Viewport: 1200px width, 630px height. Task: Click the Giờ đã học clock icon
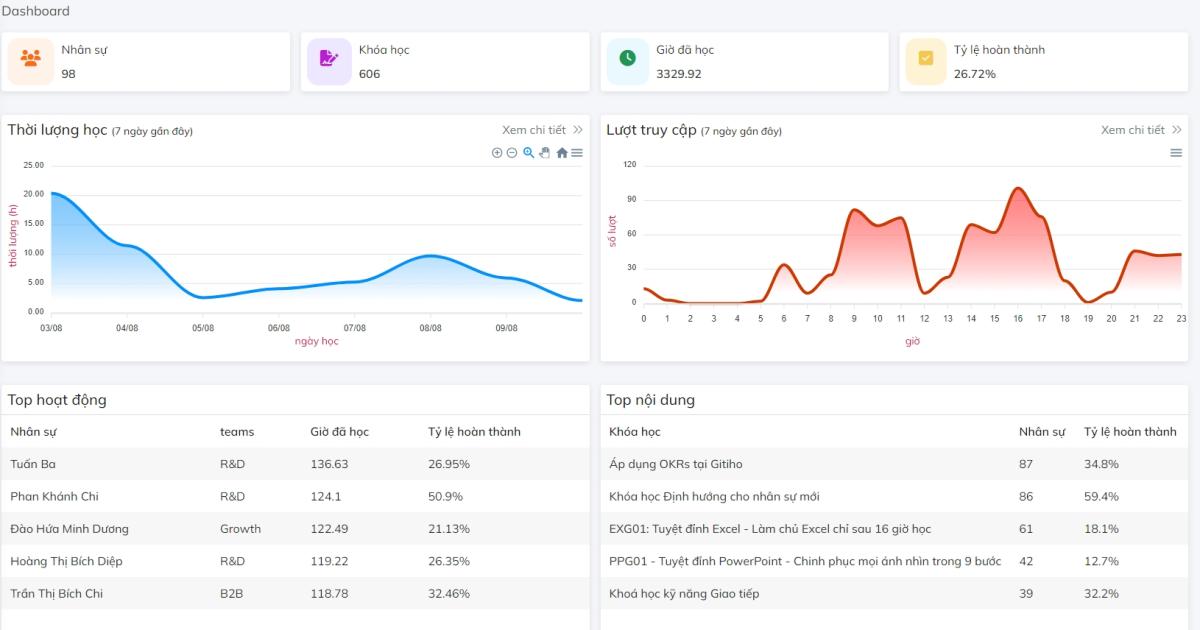pos(628,59)
